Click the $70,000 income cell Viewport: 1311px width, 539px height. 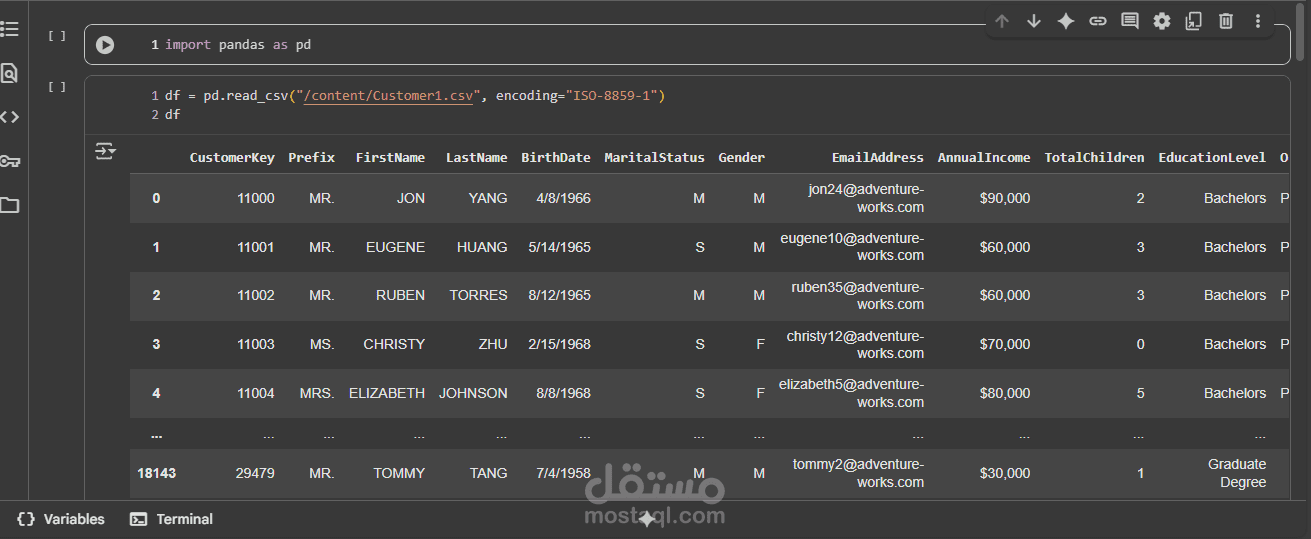1005,344
